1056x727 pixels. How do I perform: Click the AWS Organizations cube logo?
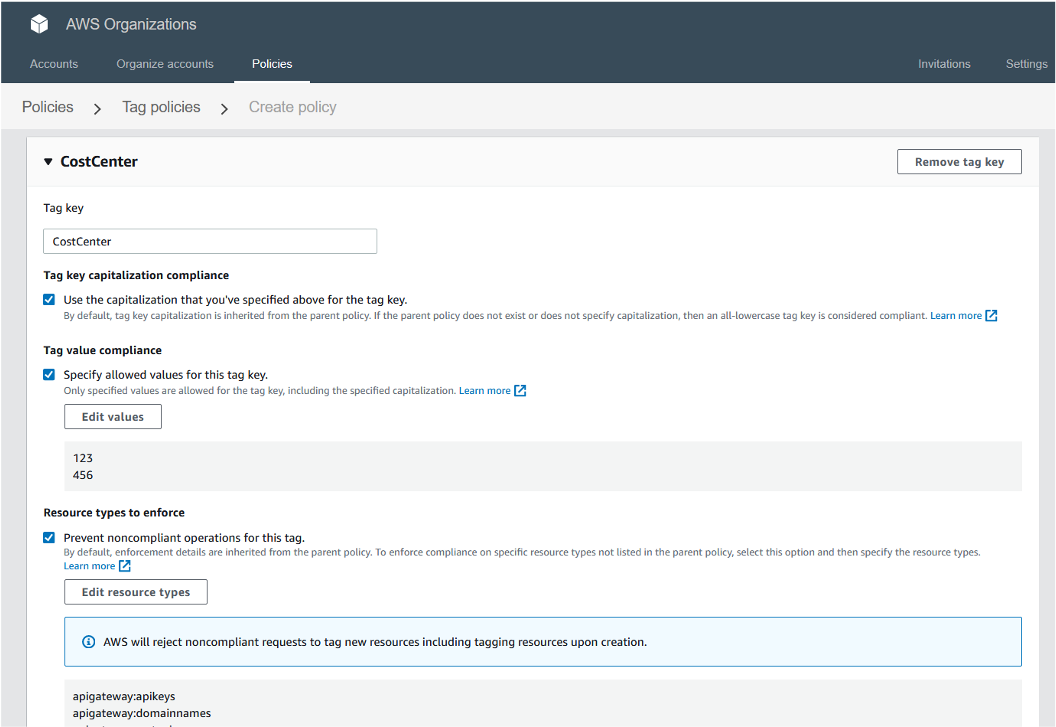[39, 24]
